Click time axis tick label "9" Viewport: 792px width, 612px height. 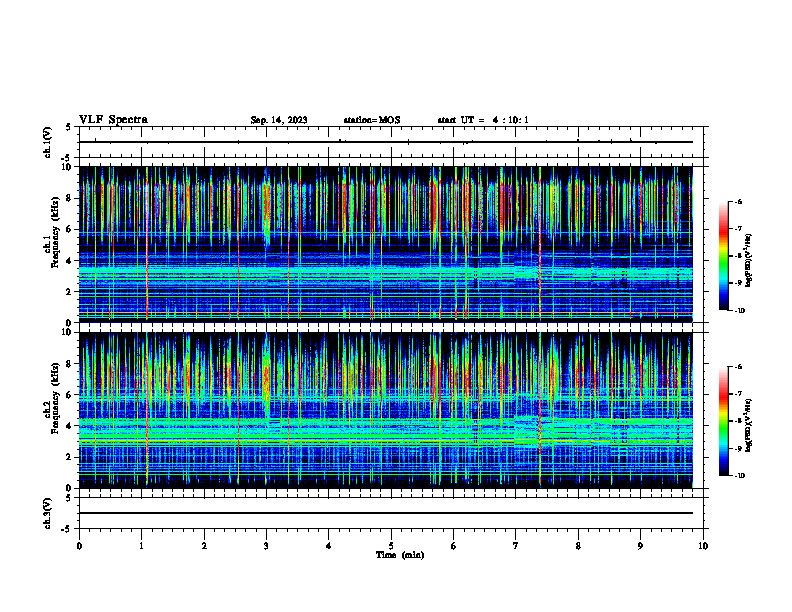[x=640, y=546]
